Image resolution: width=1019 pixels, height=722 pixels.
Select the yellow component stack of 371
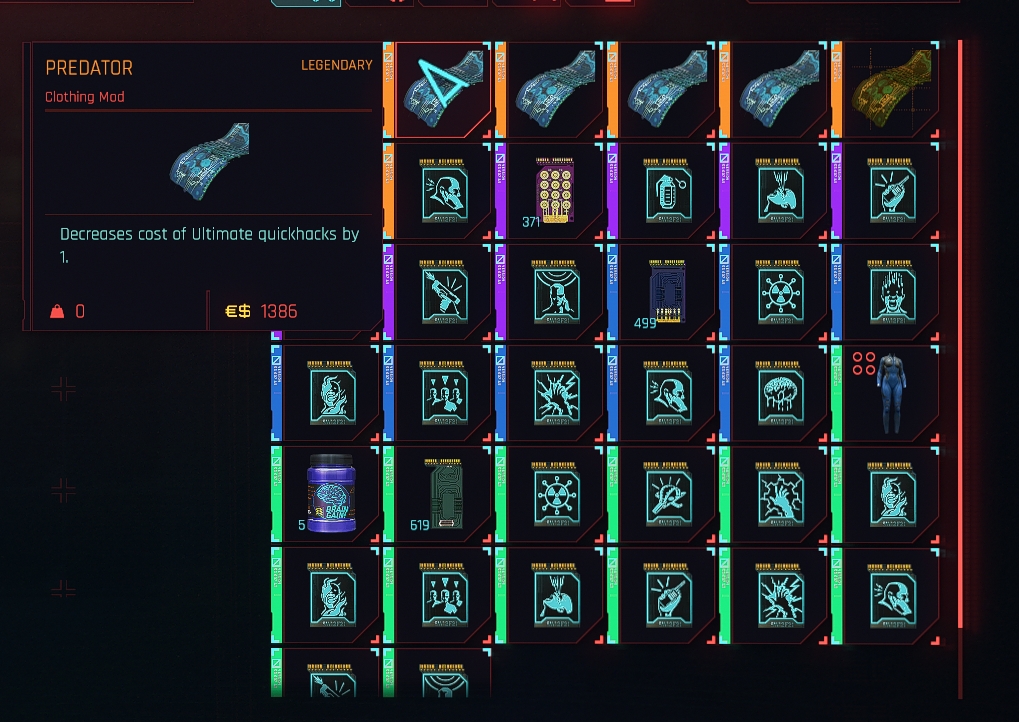(554, 190)
